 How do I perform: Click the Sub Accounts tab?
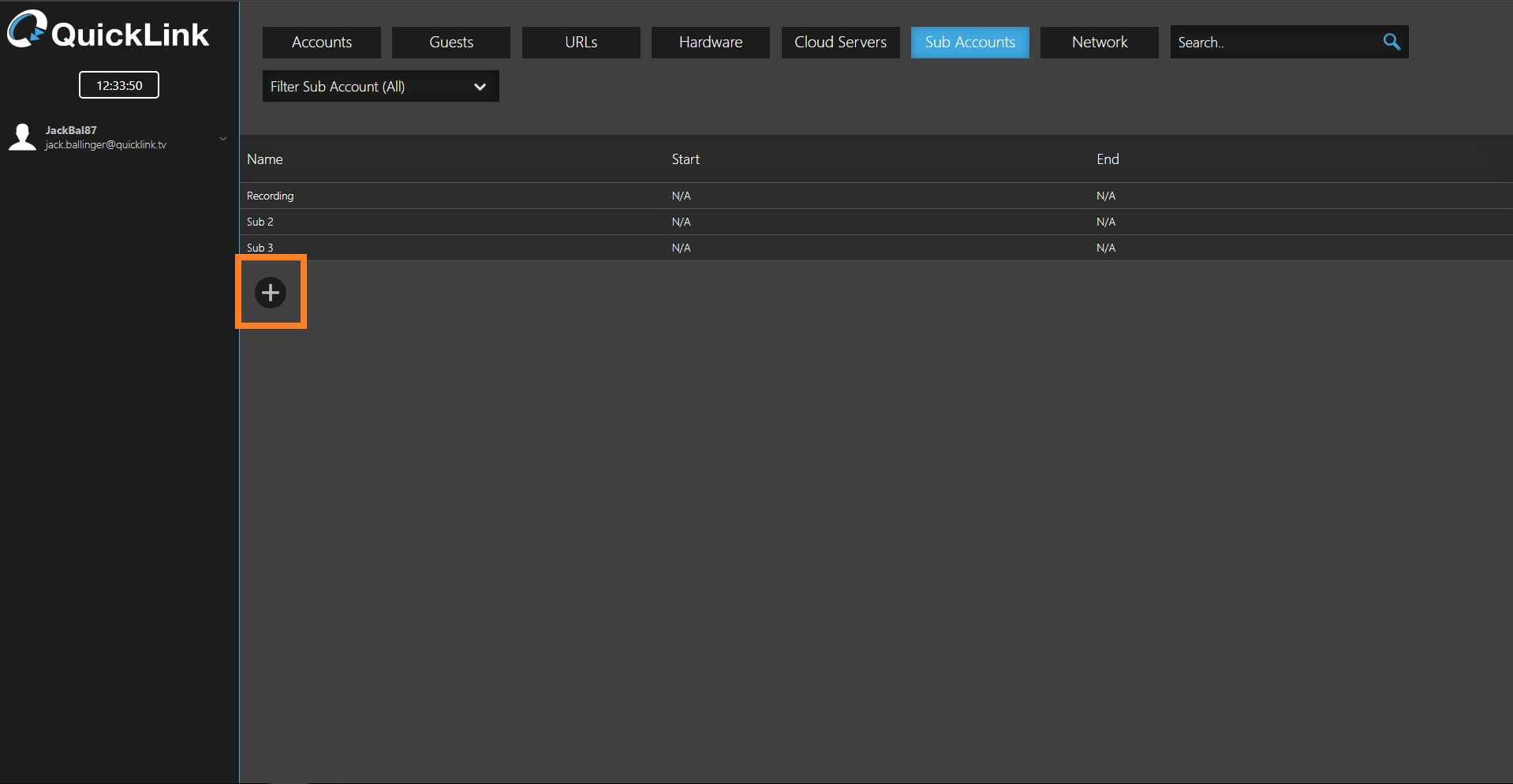(969, 43)
